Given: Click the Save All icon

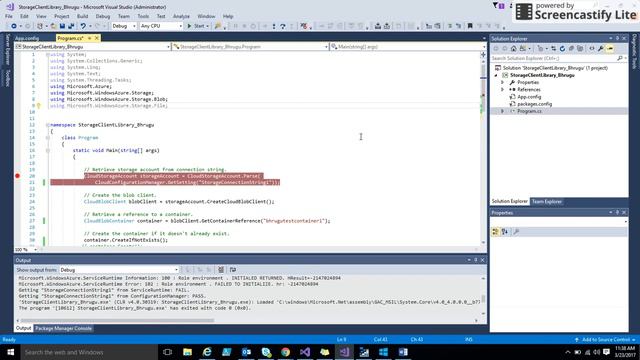Looking at the screenshot, I should coord(71,26).
